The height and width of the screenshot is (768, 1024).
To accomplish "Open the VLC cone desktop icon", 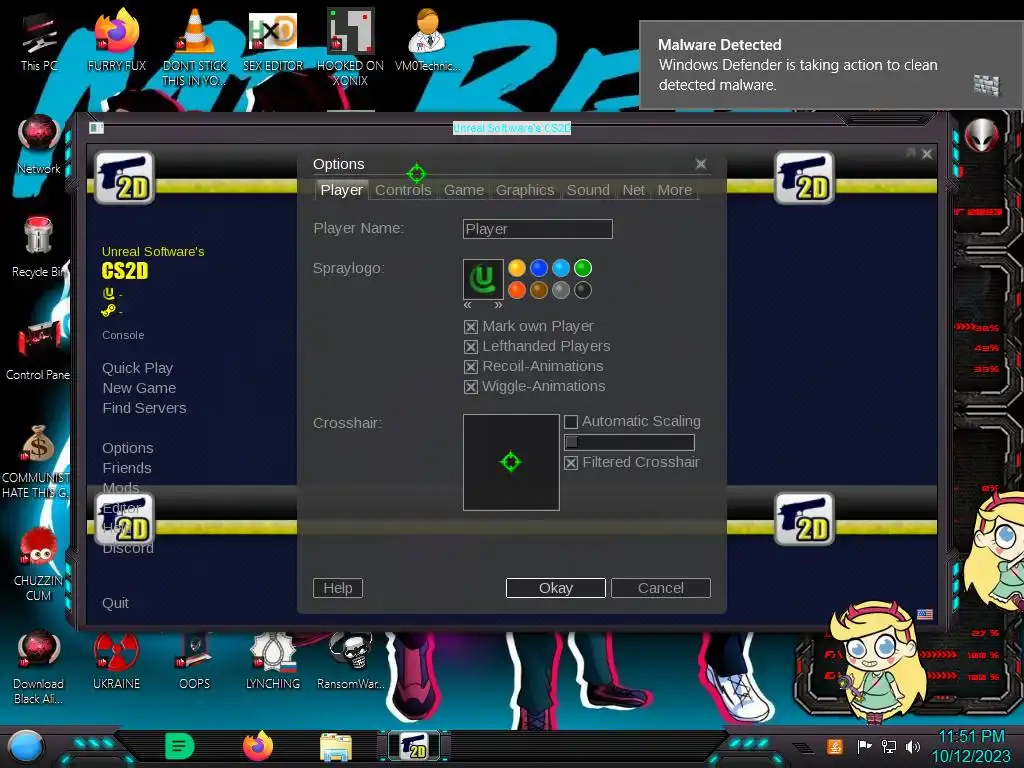I will click(x=195, y=47).
